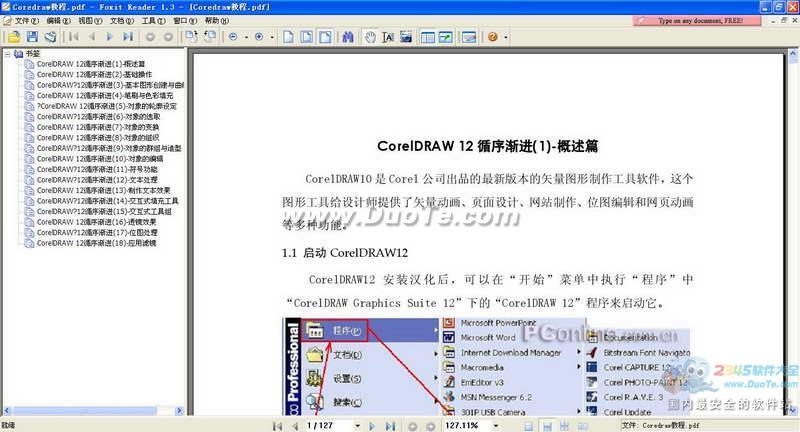The height and width of the screenshot is (432, 800).
Task: Click the Save disk icon
Action: (33, 37)
